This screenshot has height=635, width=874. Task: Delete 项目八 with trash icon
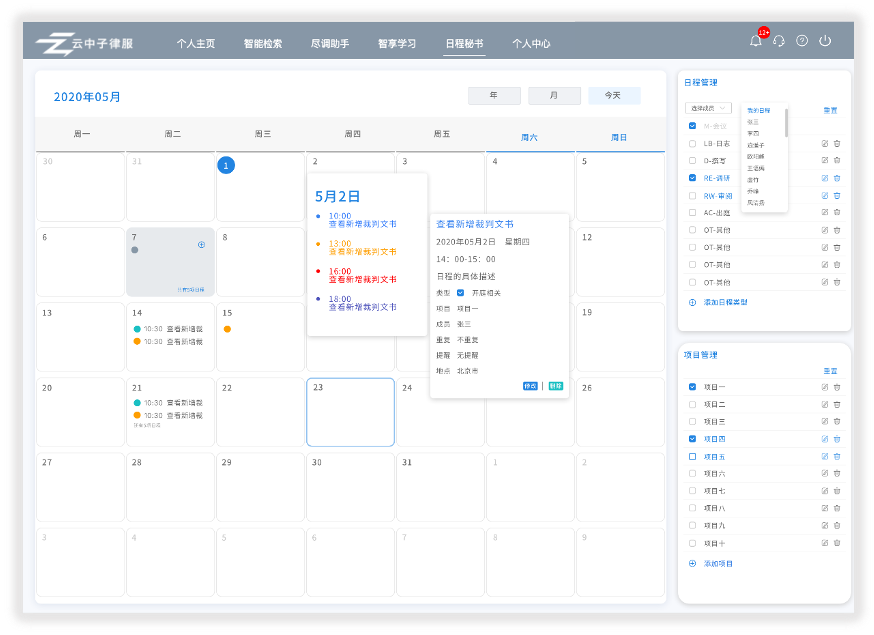point(837,508)
